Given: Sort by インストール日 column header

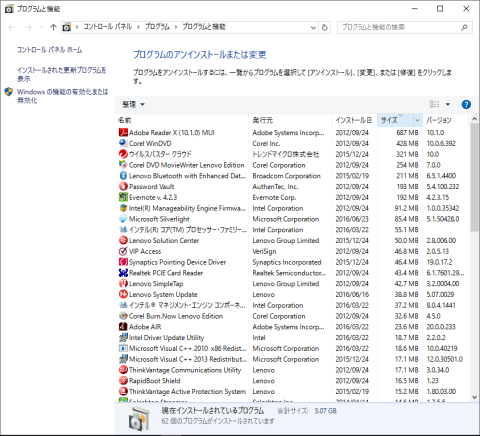Looking at the screenshot, I should tap(355, 120).
